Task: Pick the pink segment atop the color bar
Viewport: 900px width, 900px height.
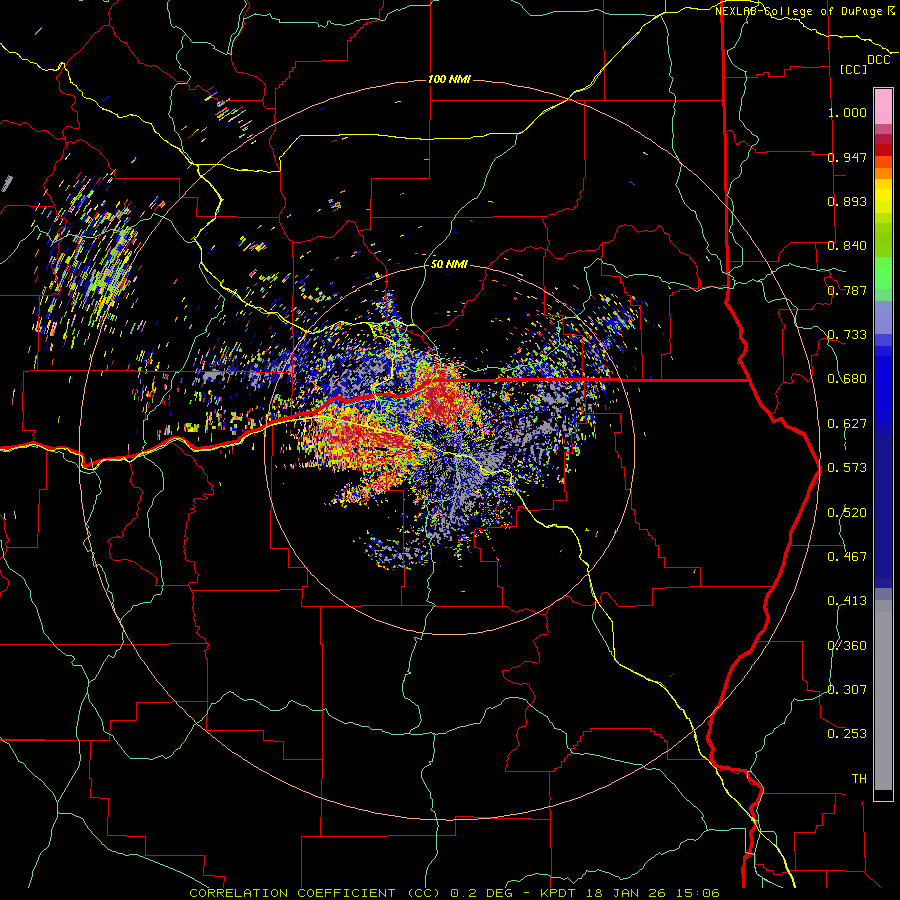Action: click(883, 106)
